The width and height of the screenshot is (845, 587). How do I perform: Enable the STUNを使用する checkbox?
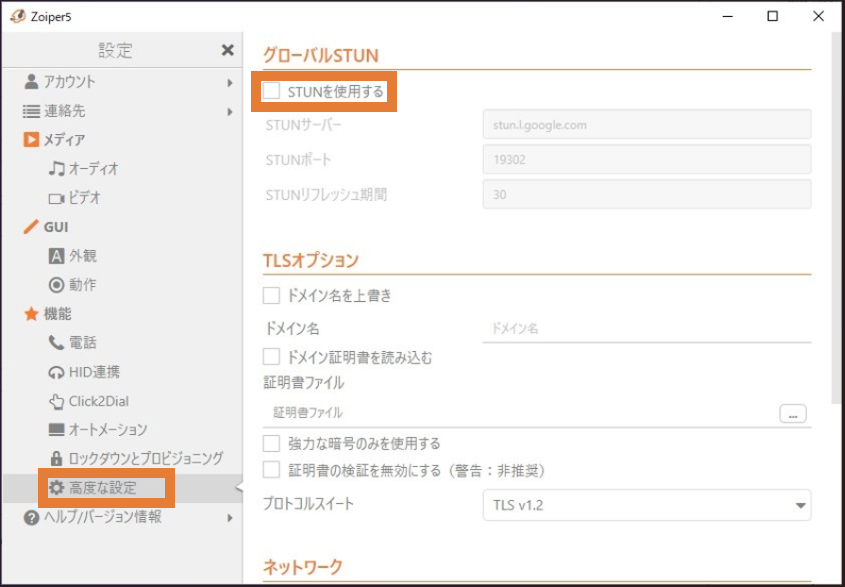point(272,90)
